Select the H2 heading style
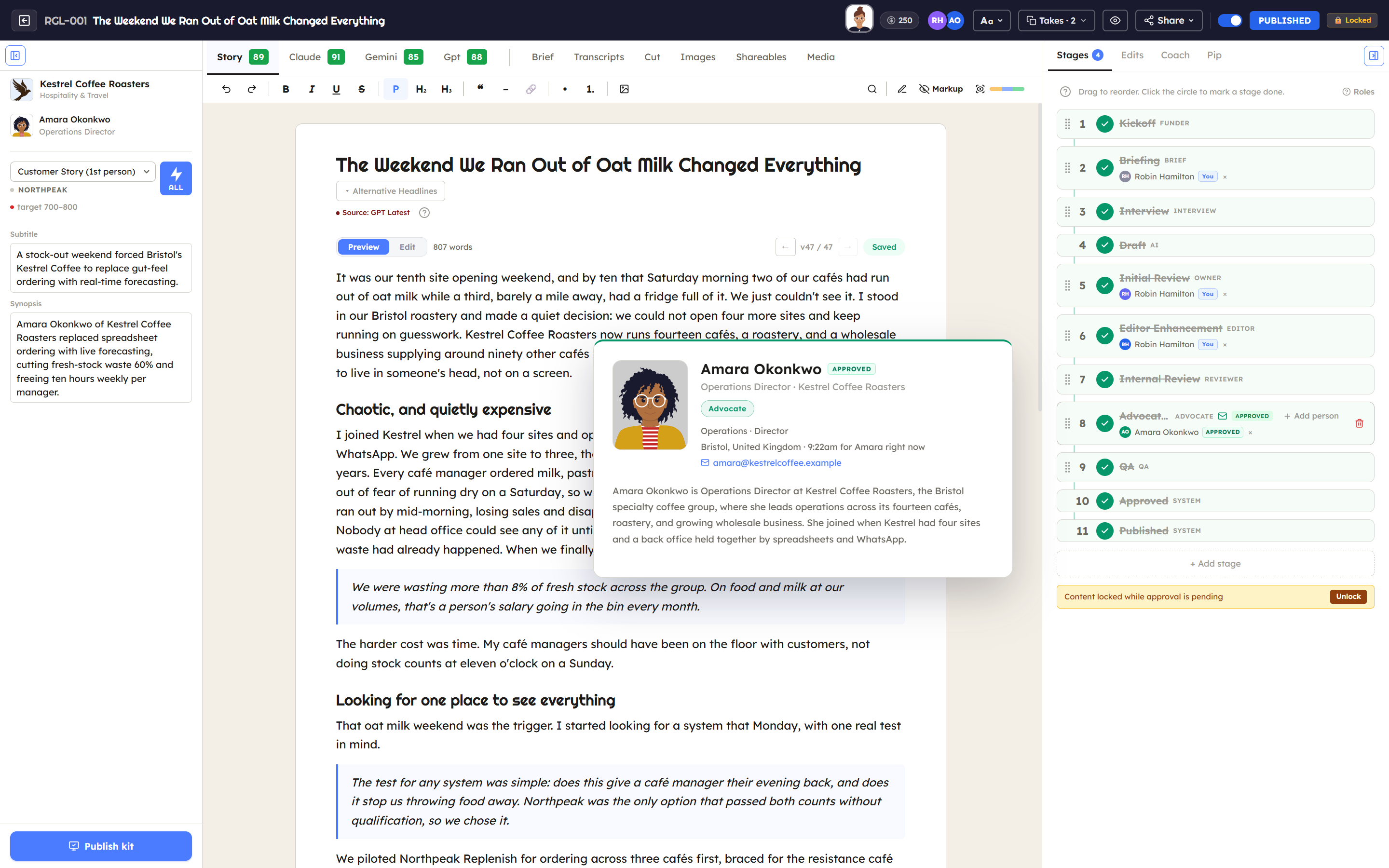The image size is (1389, 868). (x=421, y=89)
